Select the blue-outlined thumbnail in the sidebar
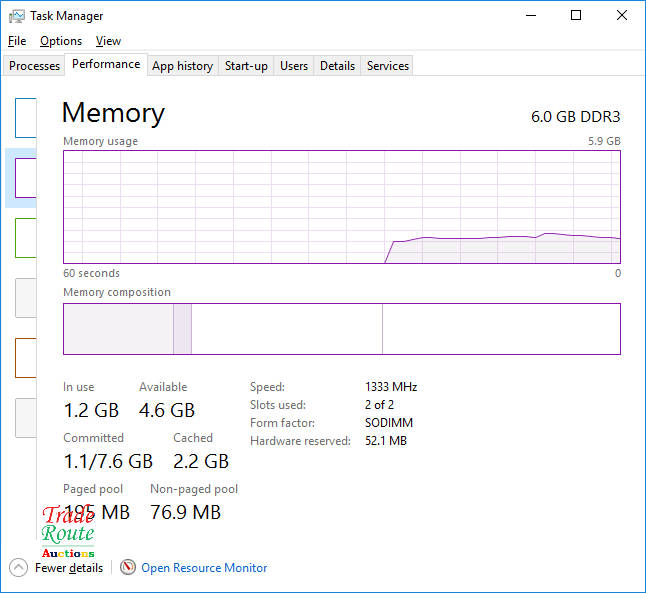This screenshot has width=646, height=593. pos(26,118)
